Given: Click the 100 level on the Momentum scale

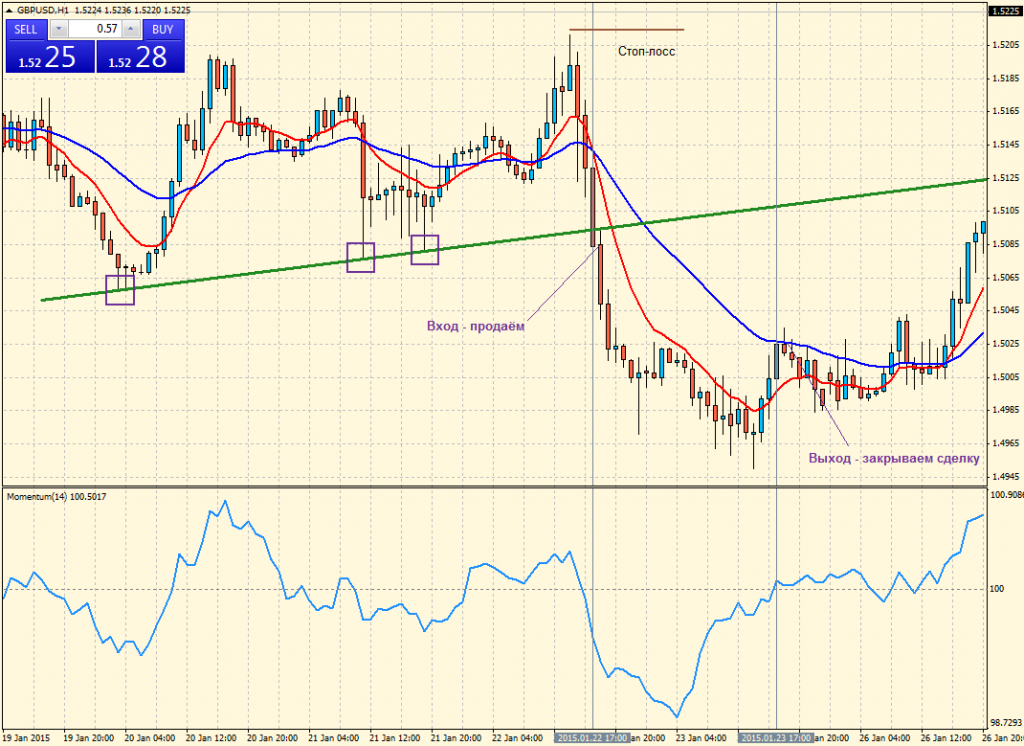Looking at the screenshot, I should coord(998,588).
